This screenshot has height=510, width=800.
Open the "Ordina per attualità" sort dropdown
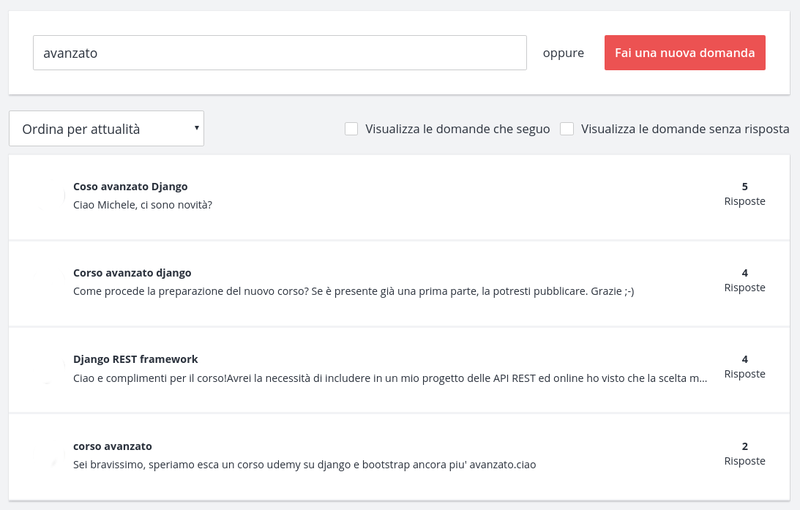click(x=107, y=129)
